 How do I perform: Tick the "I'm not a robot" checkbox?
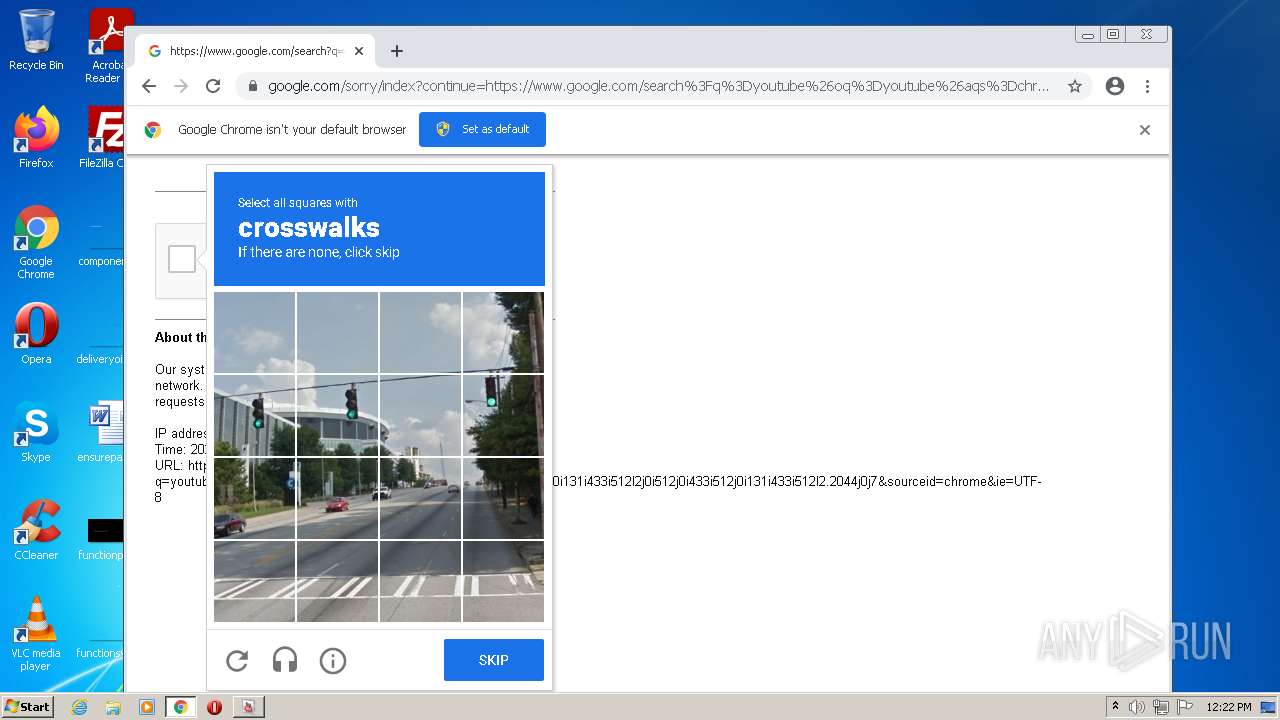[182, 259]
